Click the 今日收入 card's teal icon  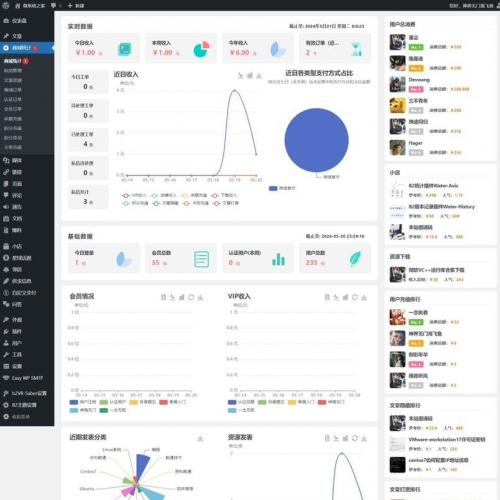tap(125, 49)
